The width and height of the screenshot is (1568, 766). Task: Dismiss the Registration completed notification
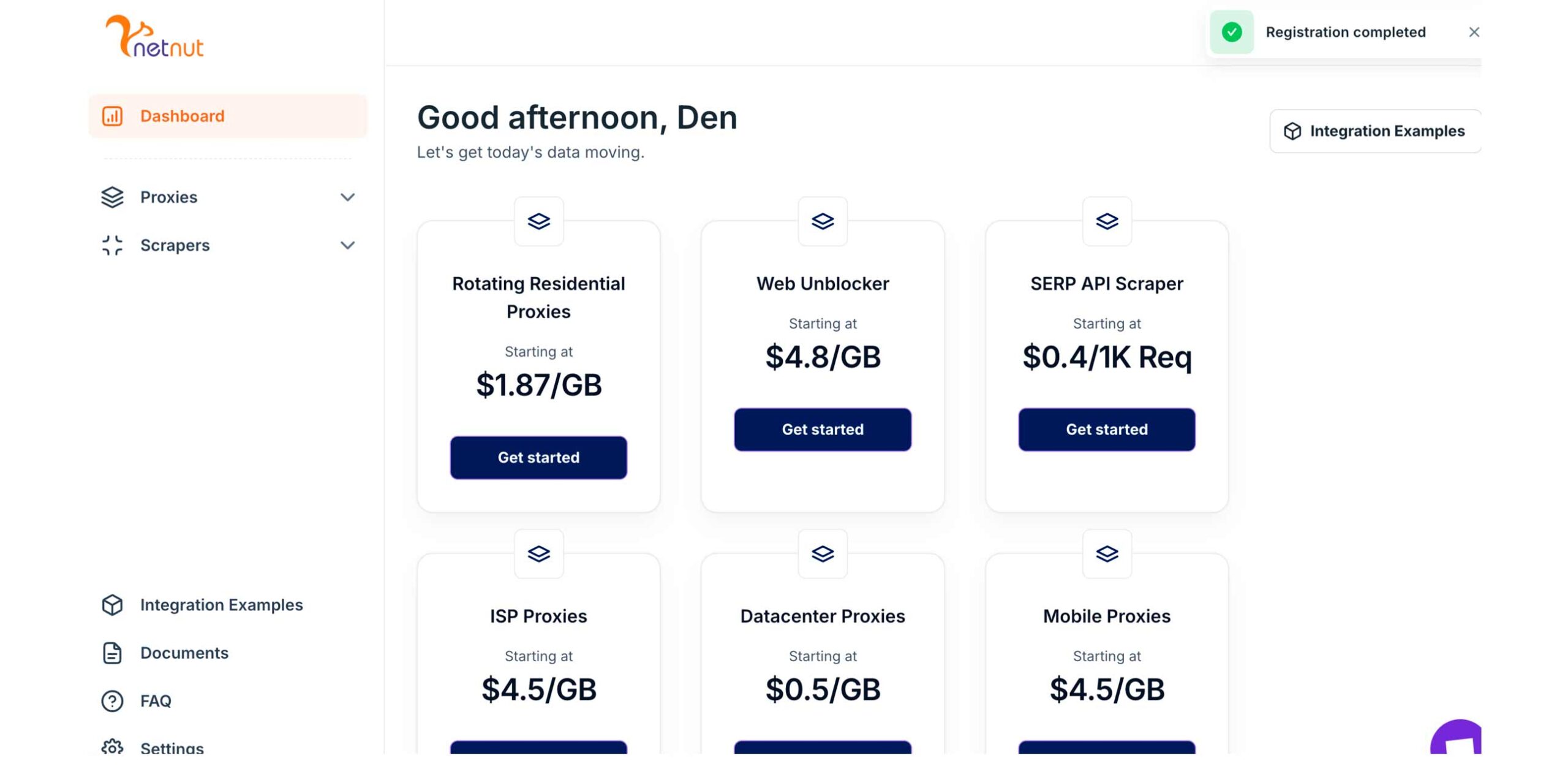point(1474,32)
